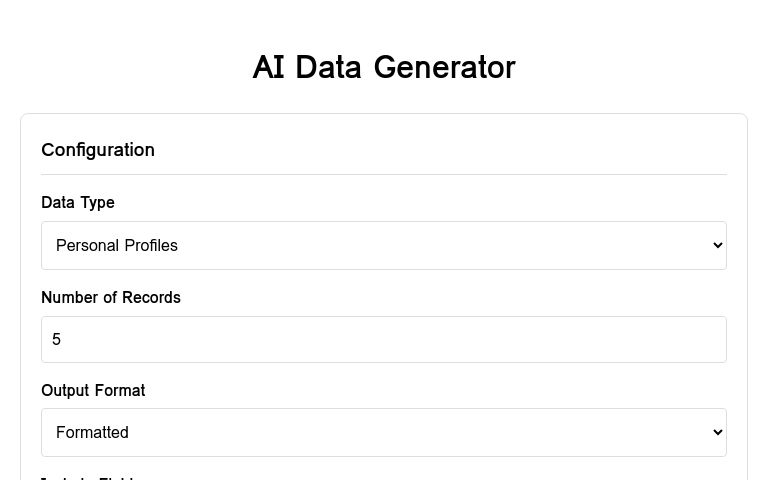This screenshot has width=768, height=480.
Task: Click the chevron arrow beside Formatted
Action: (718, 432)
